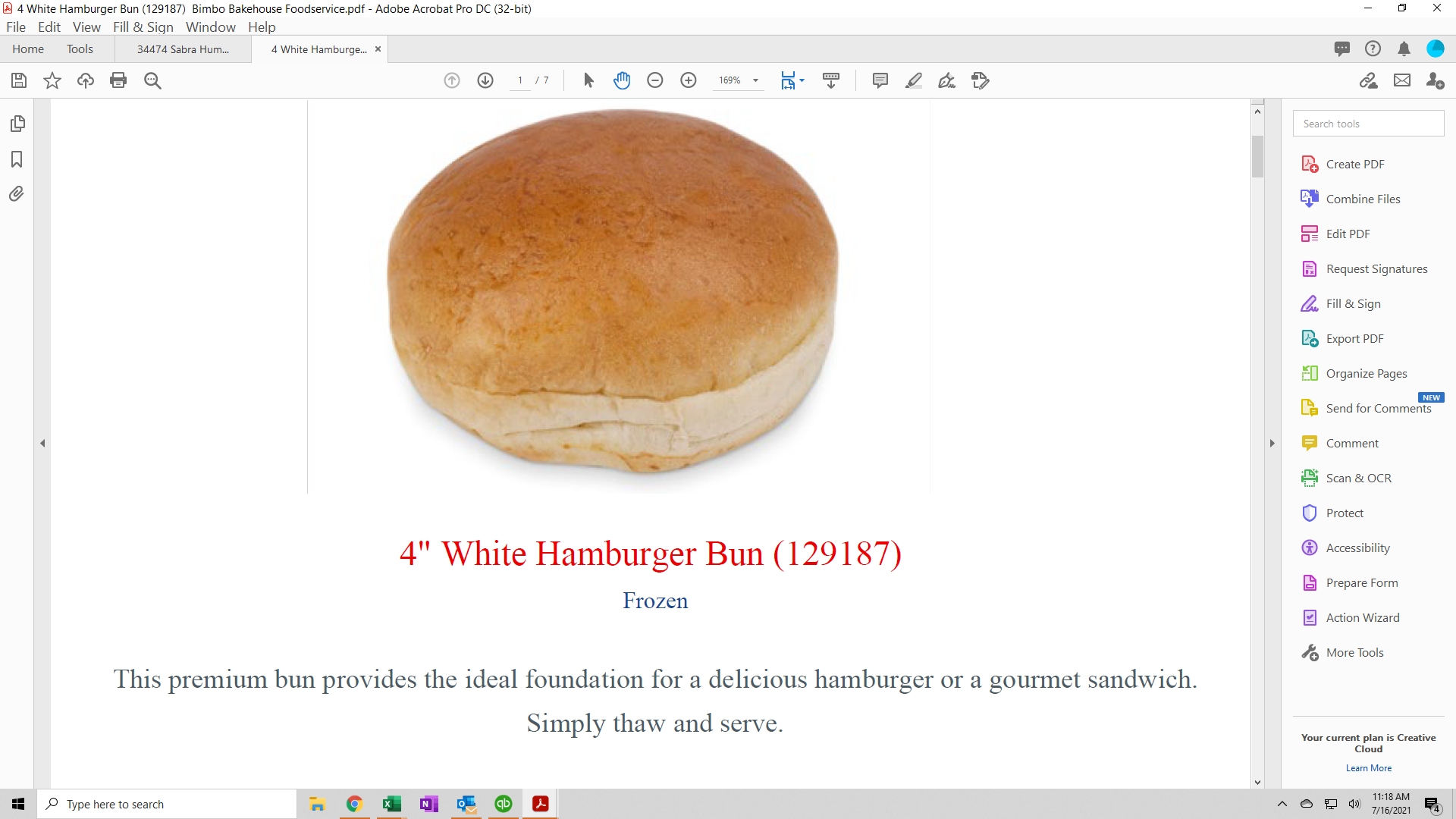Activate the Hand pan tool
The image size is (1456, 819).
(x=622, y=80)
